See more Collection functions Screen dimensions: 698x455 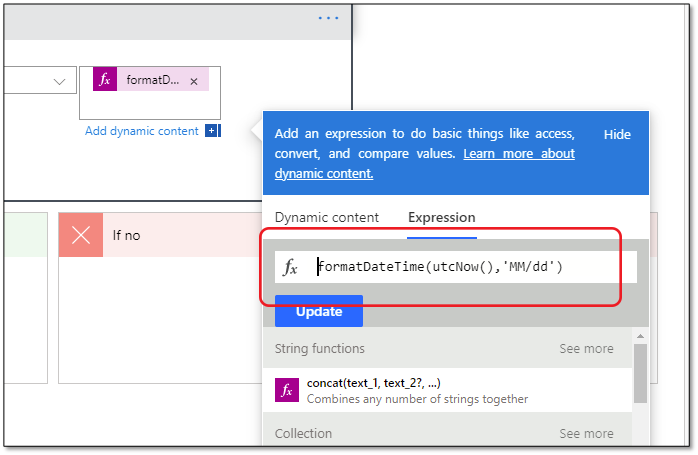click(x=586, y=433)
